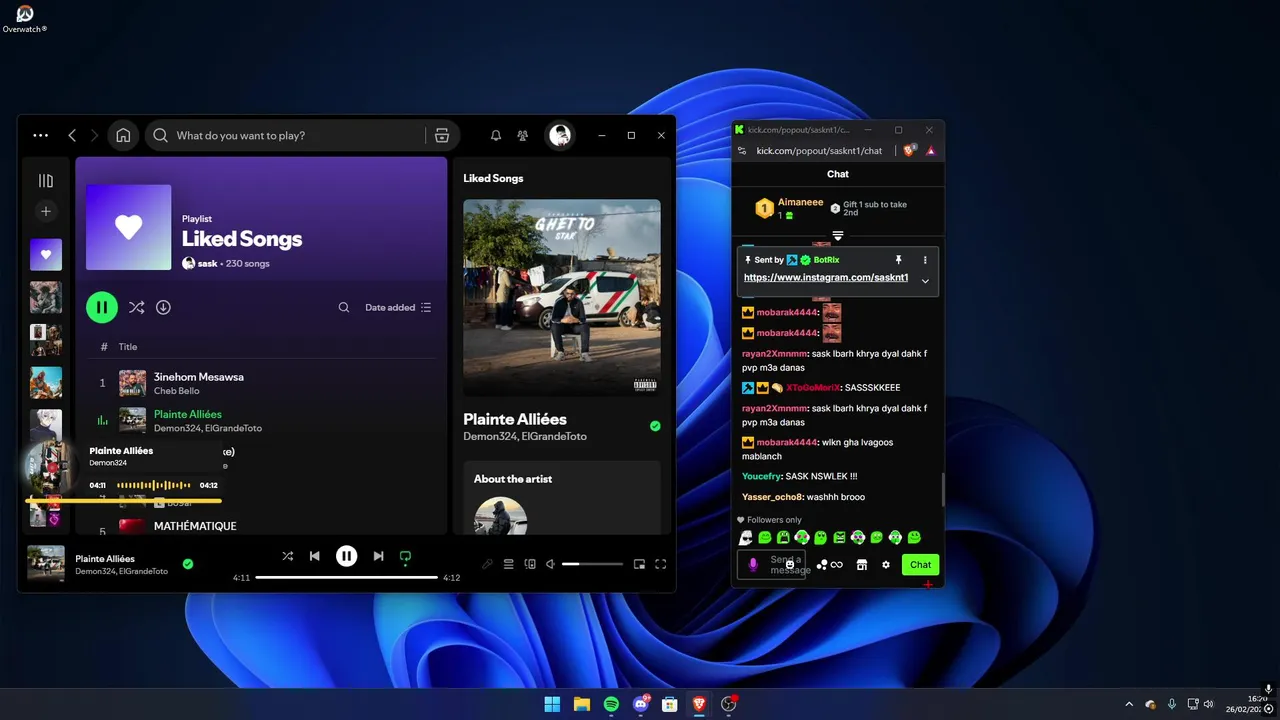Go back in Spotify navigation
This screenshot has height=720, width=1280.
click(x=72, y=135)
